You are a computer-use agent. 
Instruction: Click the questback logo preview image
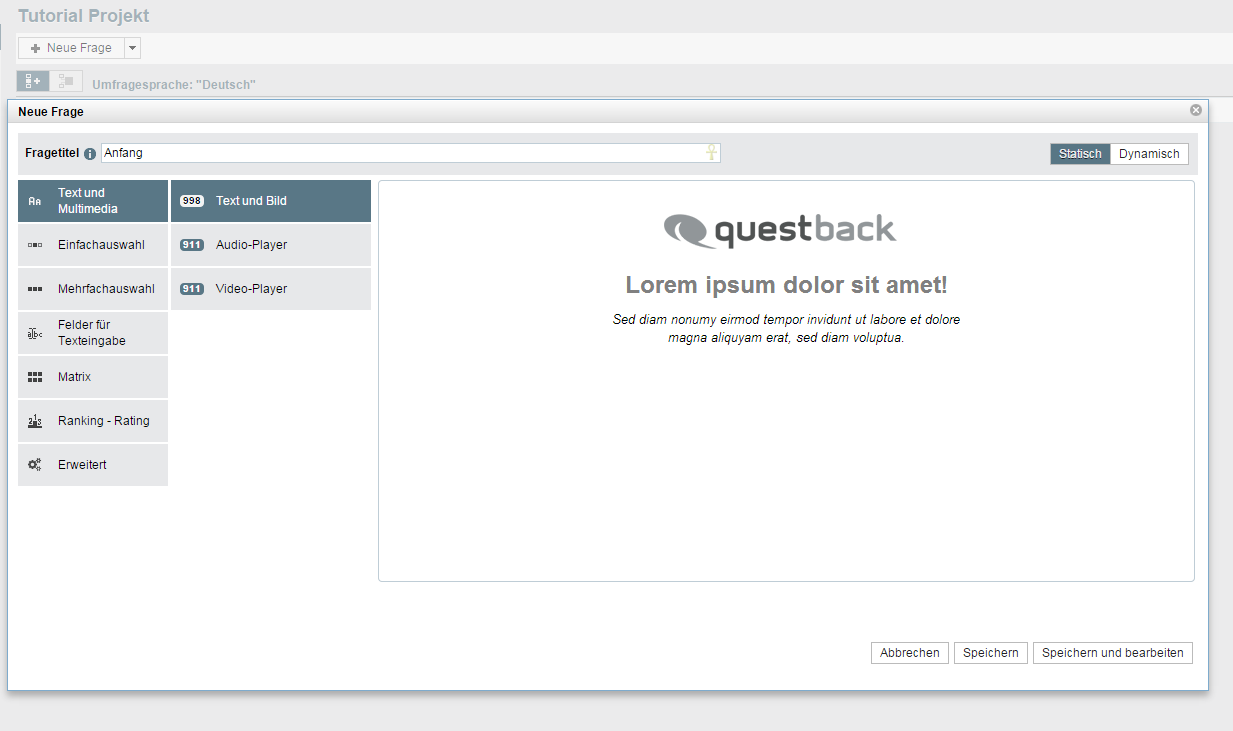pos(780,230)
